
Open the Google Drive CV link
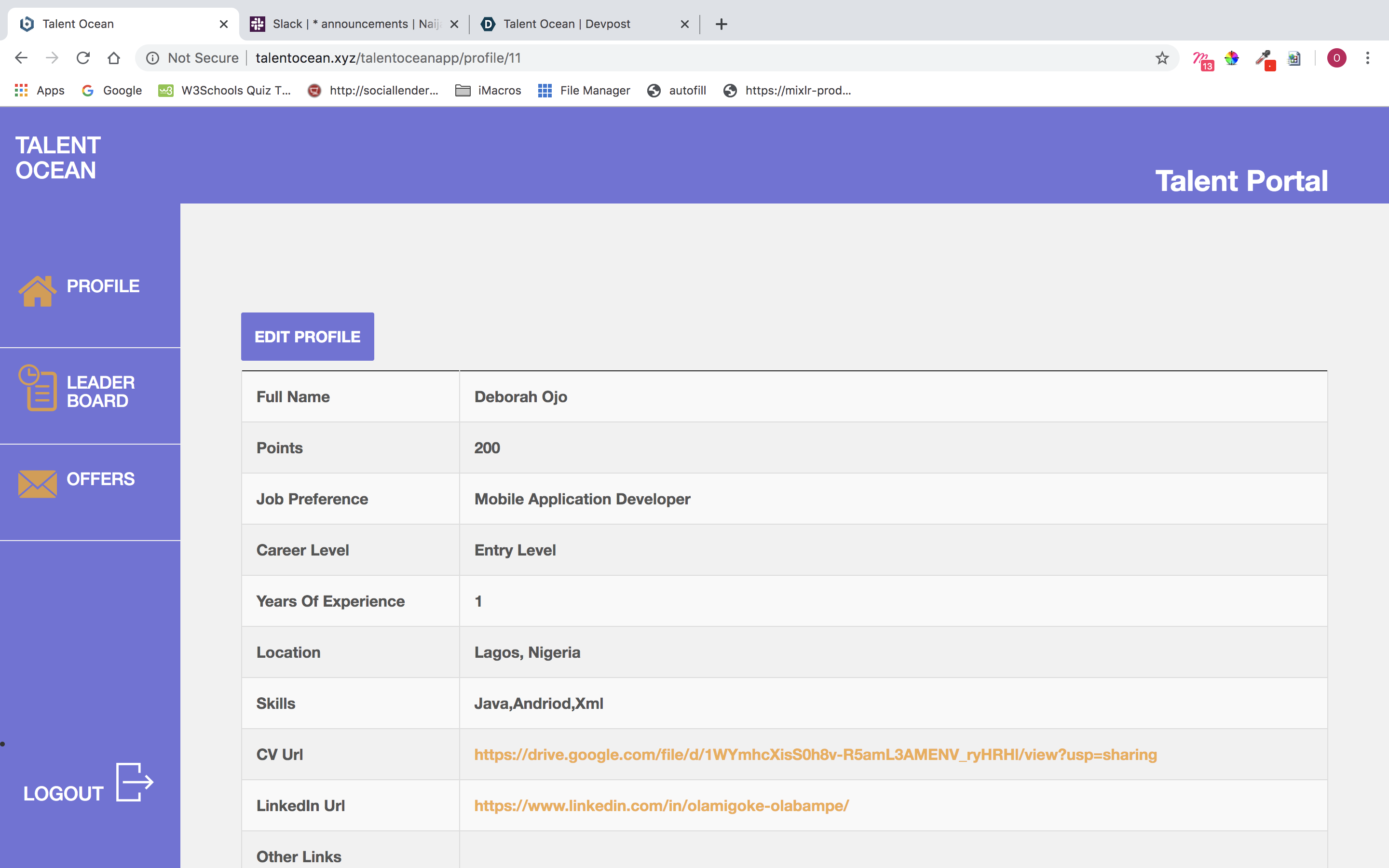pos(815,754)
